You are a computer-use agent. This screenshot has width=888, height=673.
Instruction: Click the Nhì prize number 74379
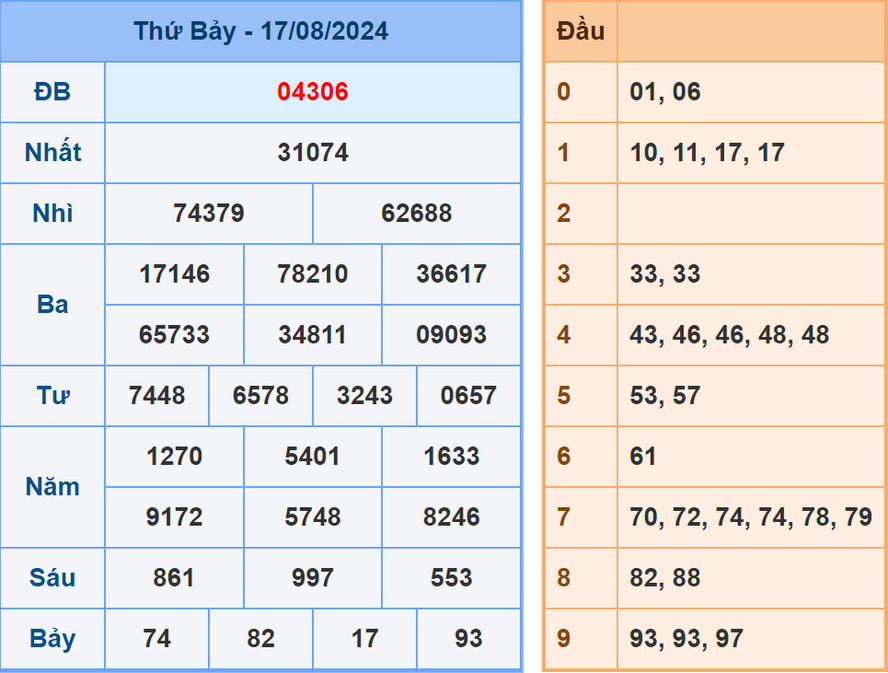pyautogui.click(x=208, y=213)
